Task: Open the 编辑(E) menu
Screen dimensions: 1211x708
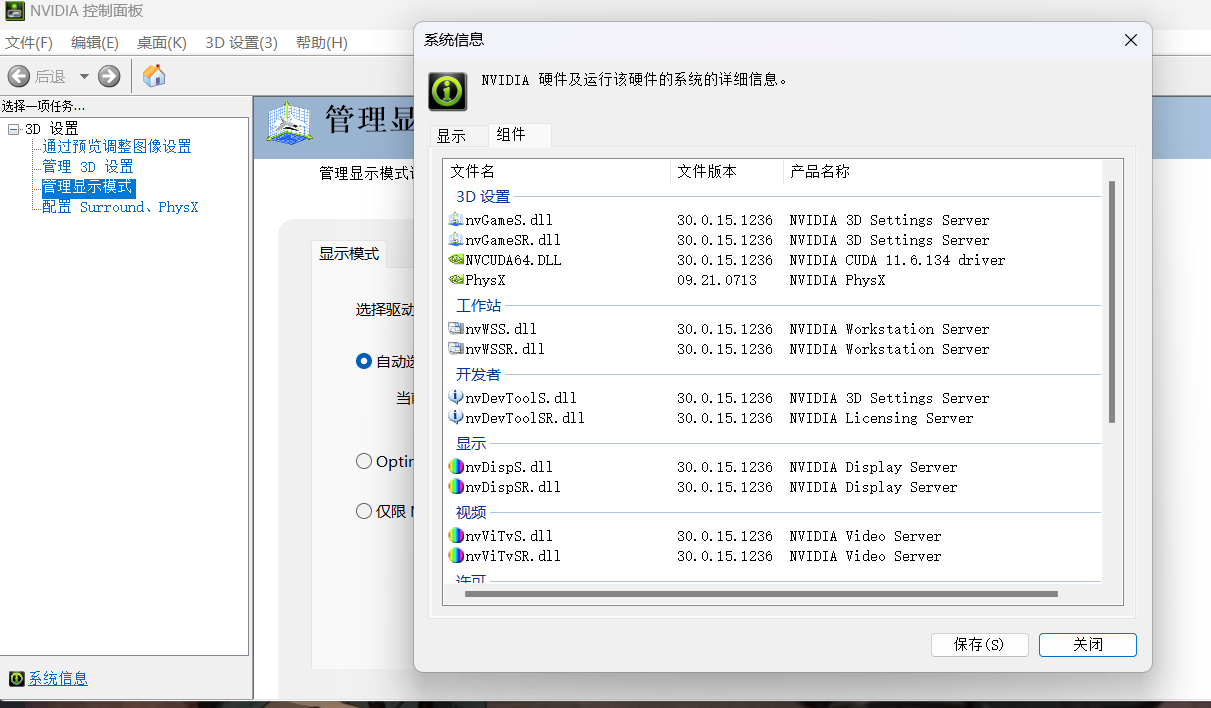Action: pyautogui.click(x=95, y=43)
